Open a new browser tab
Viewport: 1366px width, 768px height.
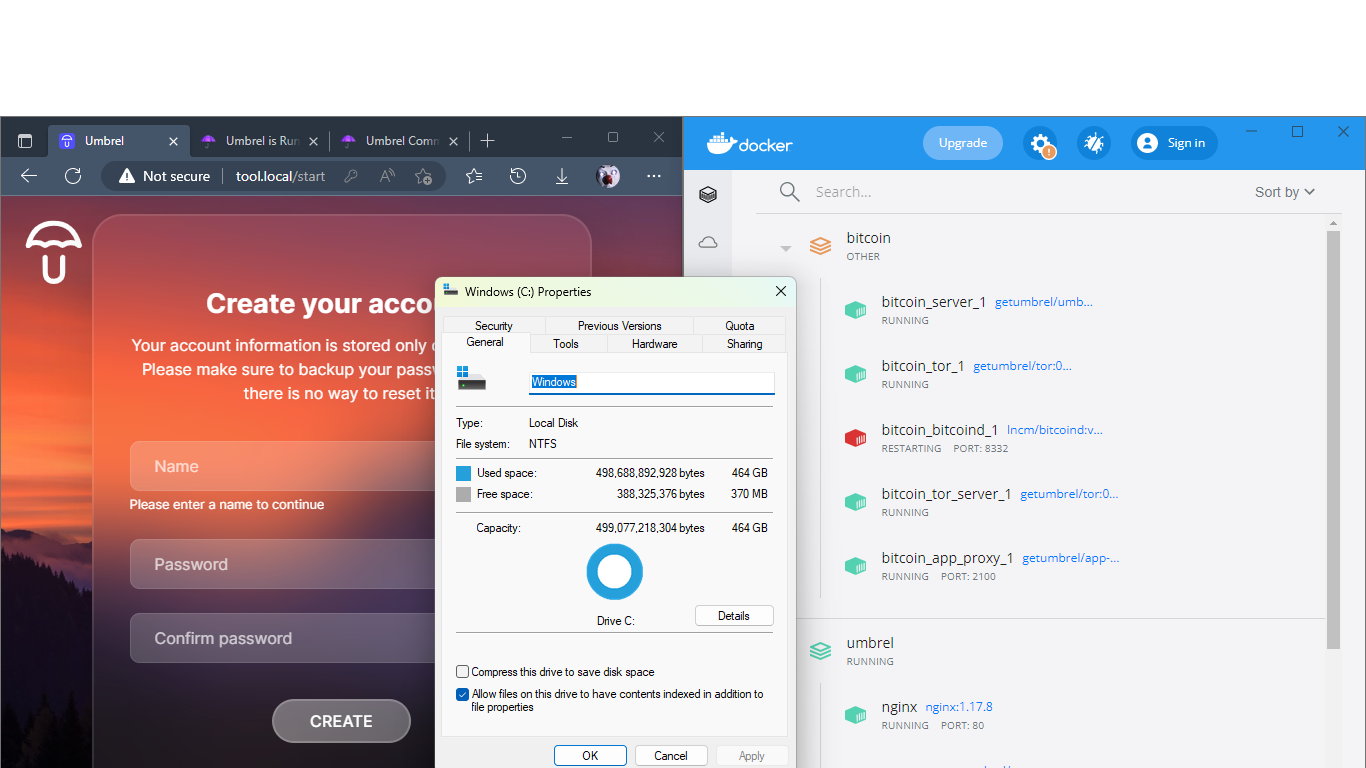click(x=487, y=141)
